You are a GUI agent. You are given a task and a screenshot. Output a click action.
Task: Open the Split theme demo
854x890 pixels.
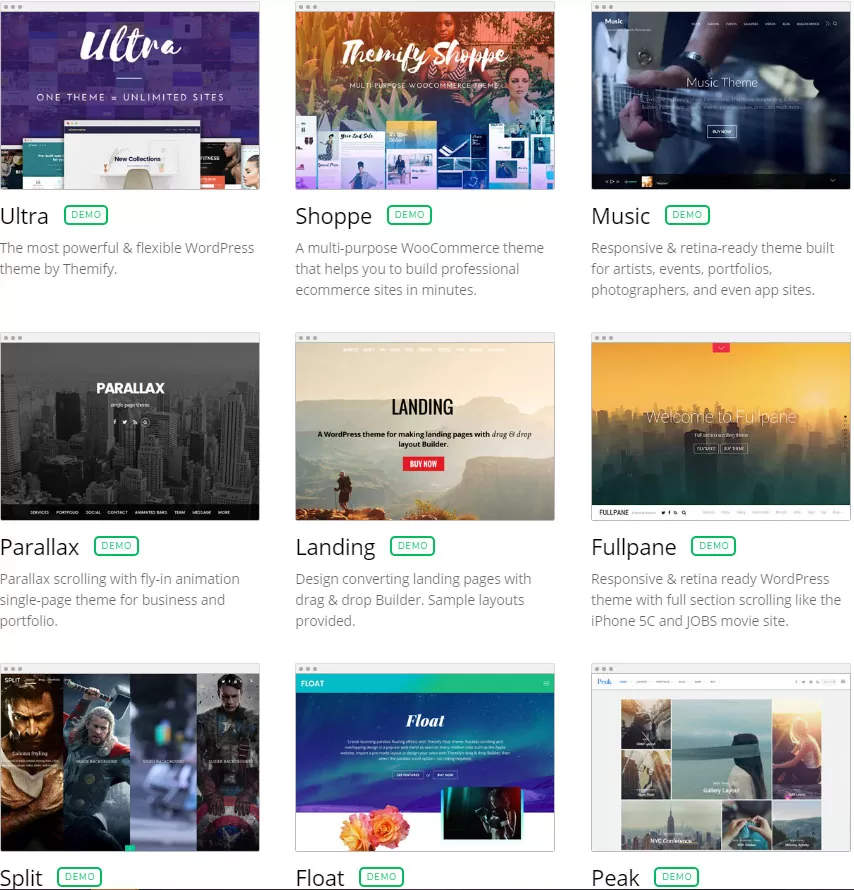tap(80, 877)
